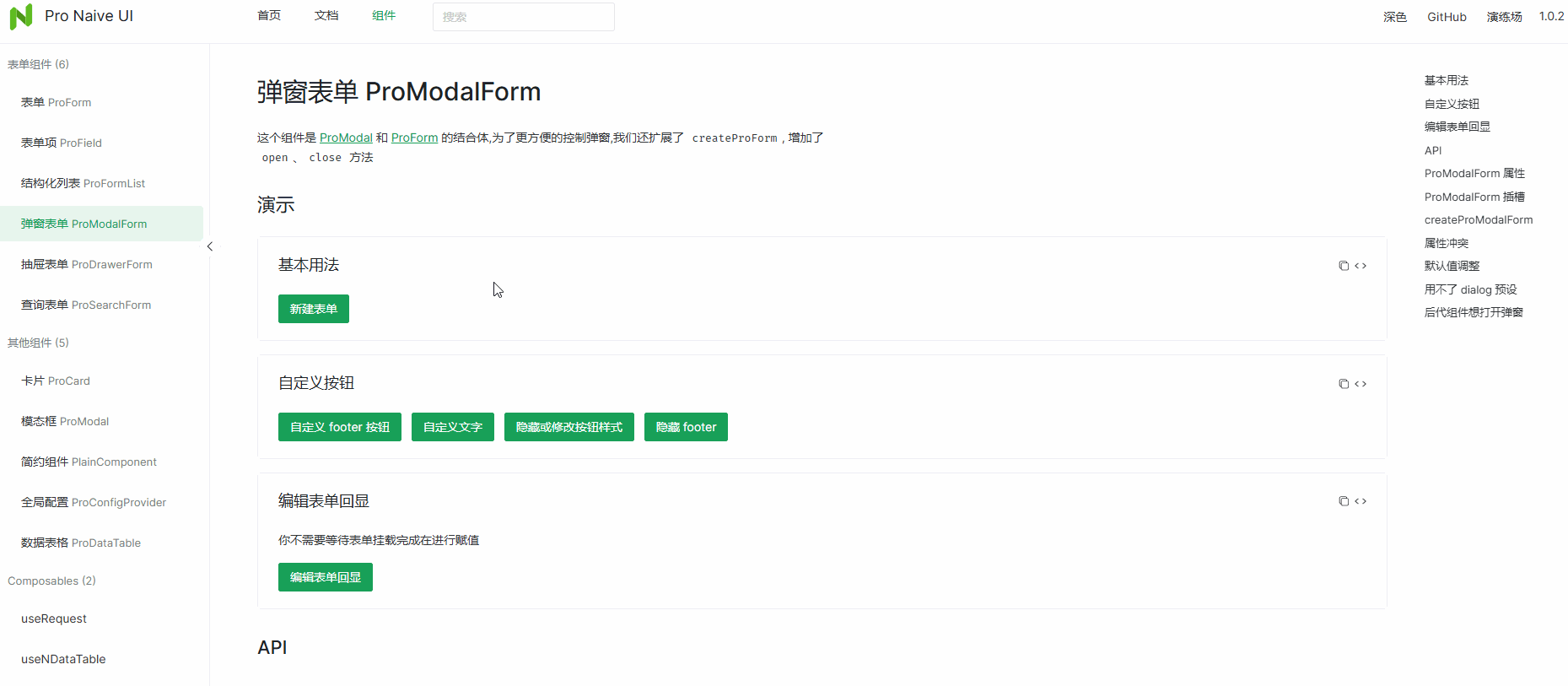Jump to ProModalForm 属性 anchor
Screen dimensions: 1568x686
point(1474,173)
